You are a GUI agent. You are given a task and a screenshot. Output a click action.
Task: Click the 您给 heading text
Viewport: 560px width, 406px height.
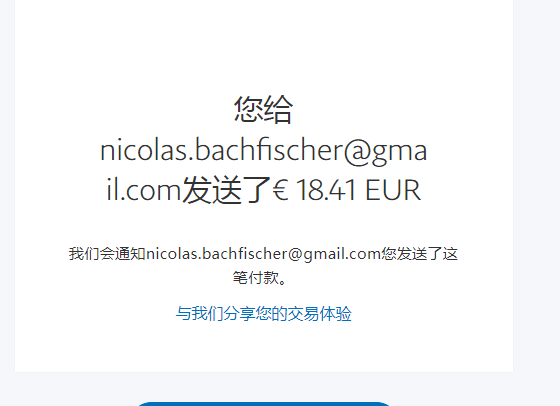[x=264, y=110]
